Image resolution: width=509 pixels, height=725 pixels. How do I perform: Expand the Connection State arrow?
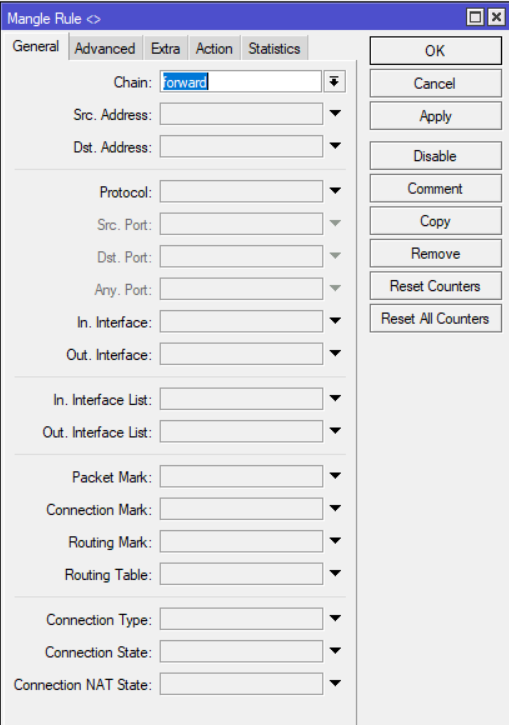[335, 651]
